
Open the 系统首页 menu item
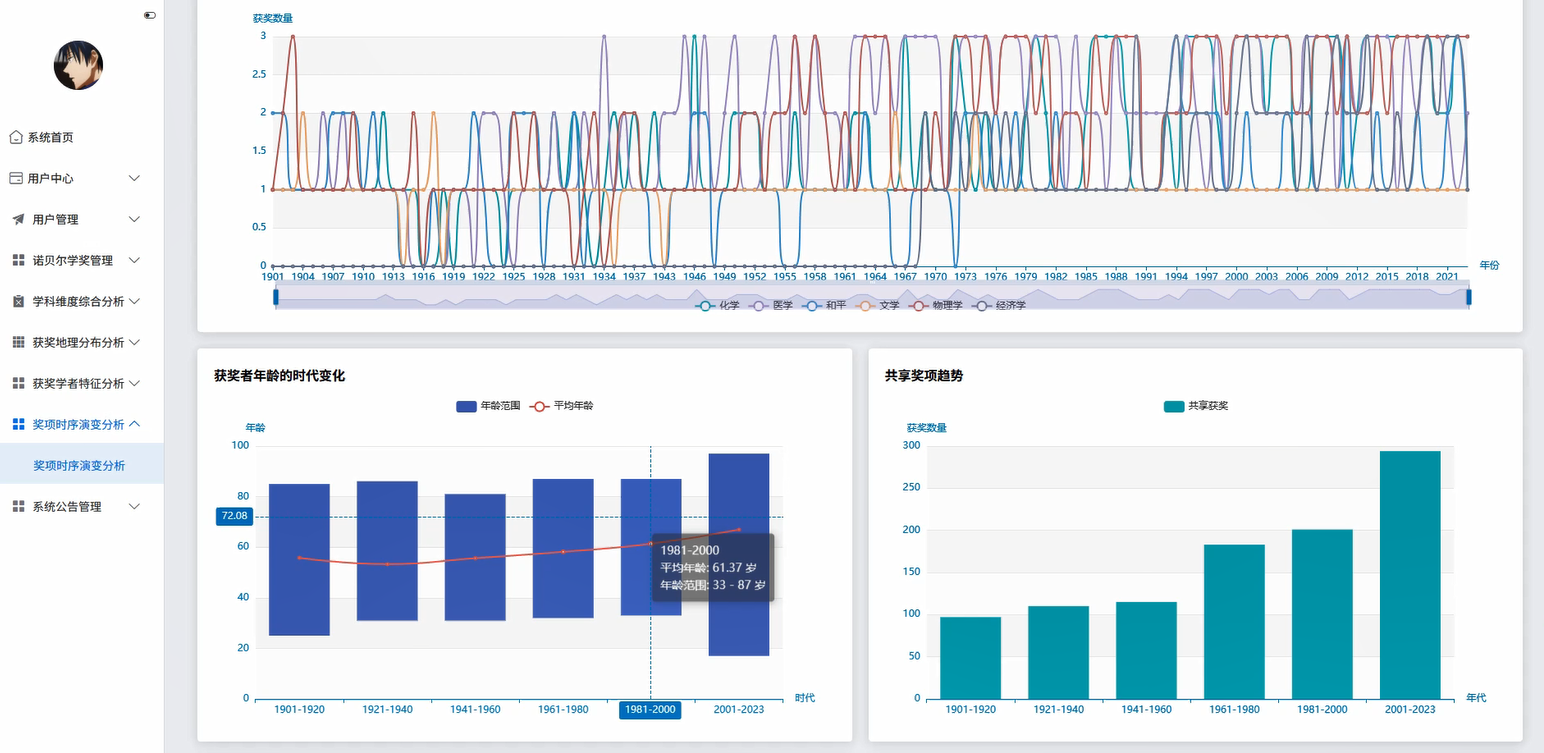82,137
